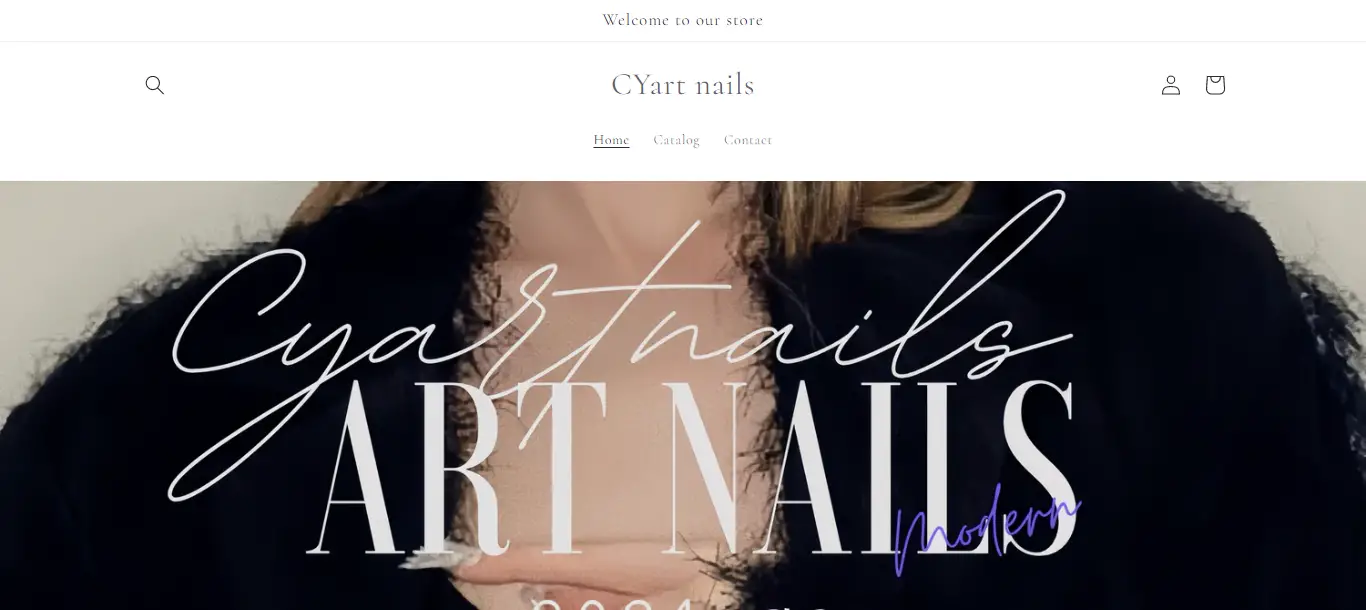Click the CYart nails store title

[683, 85]
